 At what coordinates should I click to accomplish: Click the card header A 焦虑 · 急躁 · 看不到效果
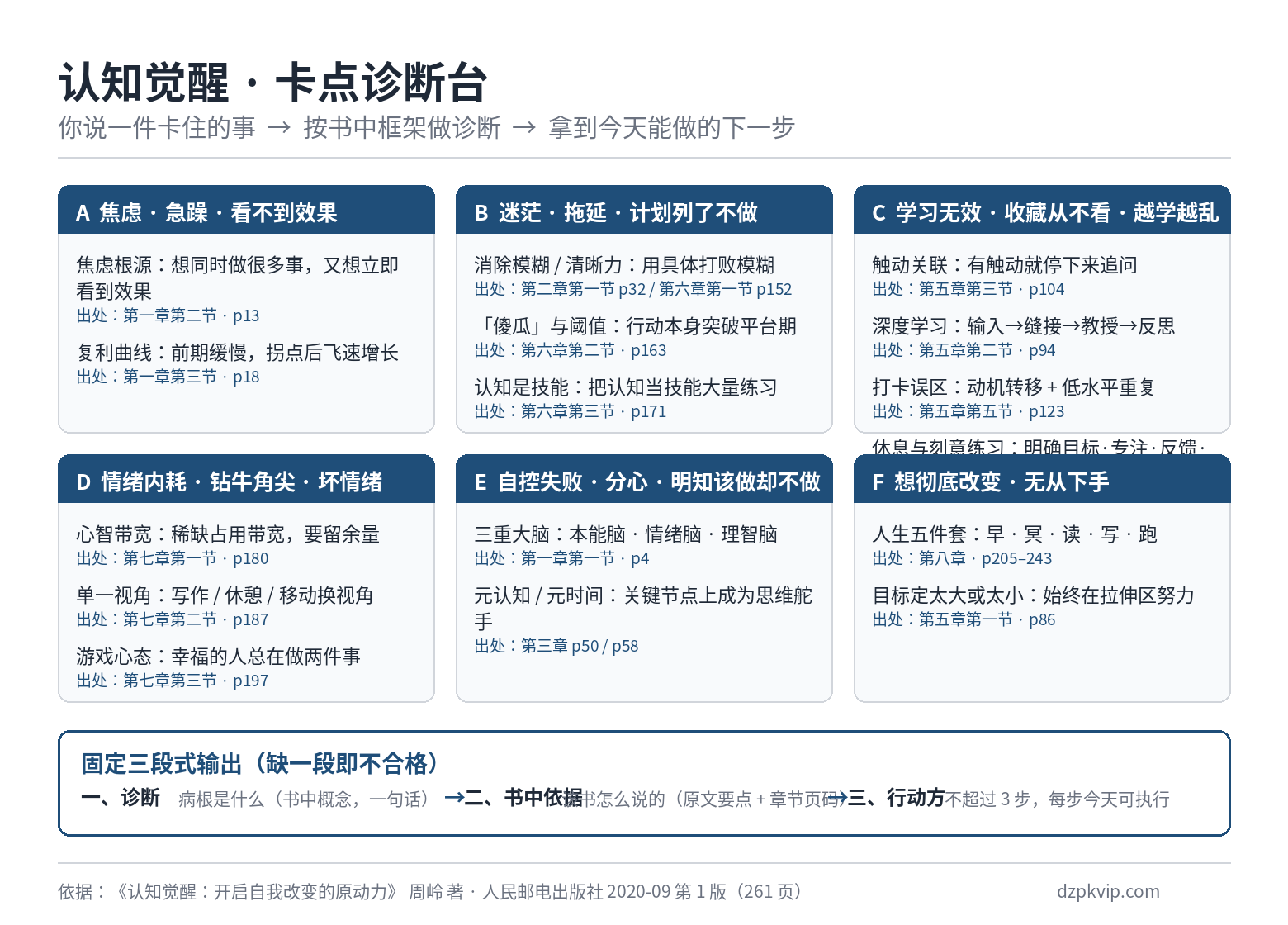coord(246,211)
